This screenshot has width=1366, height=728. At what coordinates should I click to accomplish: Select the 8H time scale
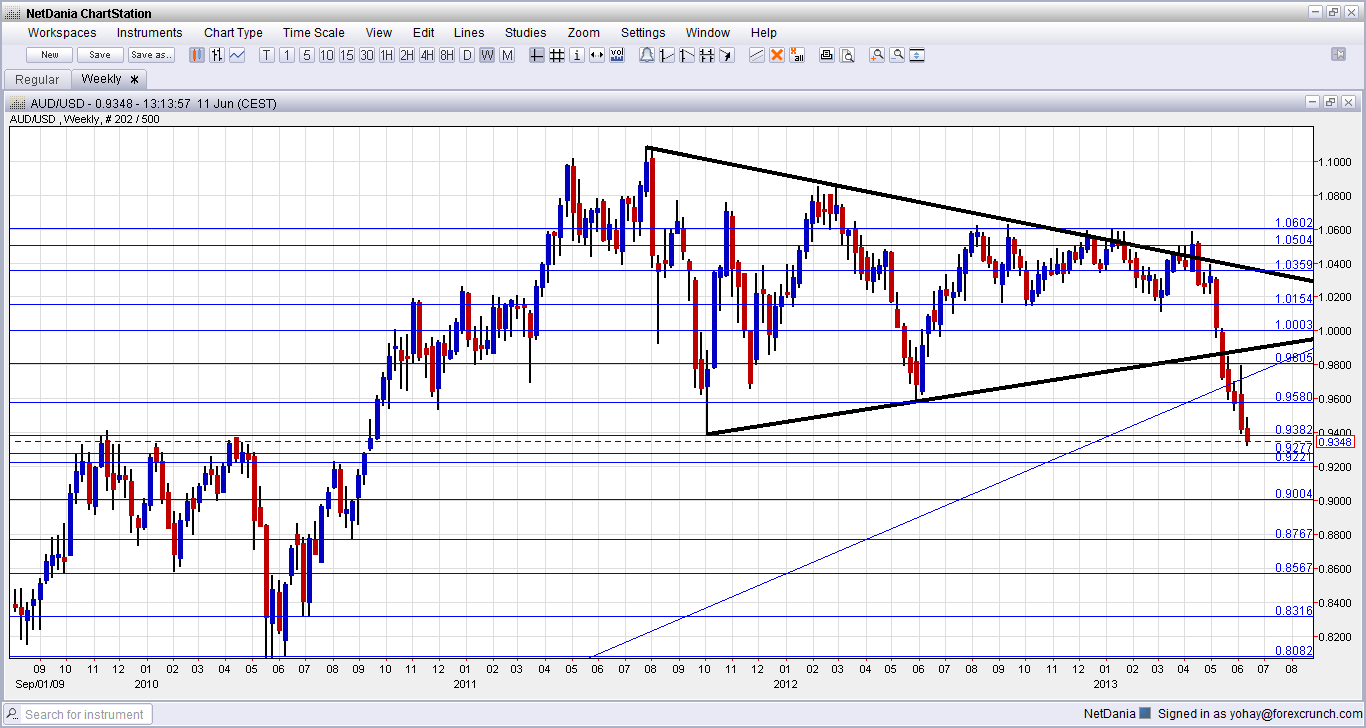click(447, 55)
